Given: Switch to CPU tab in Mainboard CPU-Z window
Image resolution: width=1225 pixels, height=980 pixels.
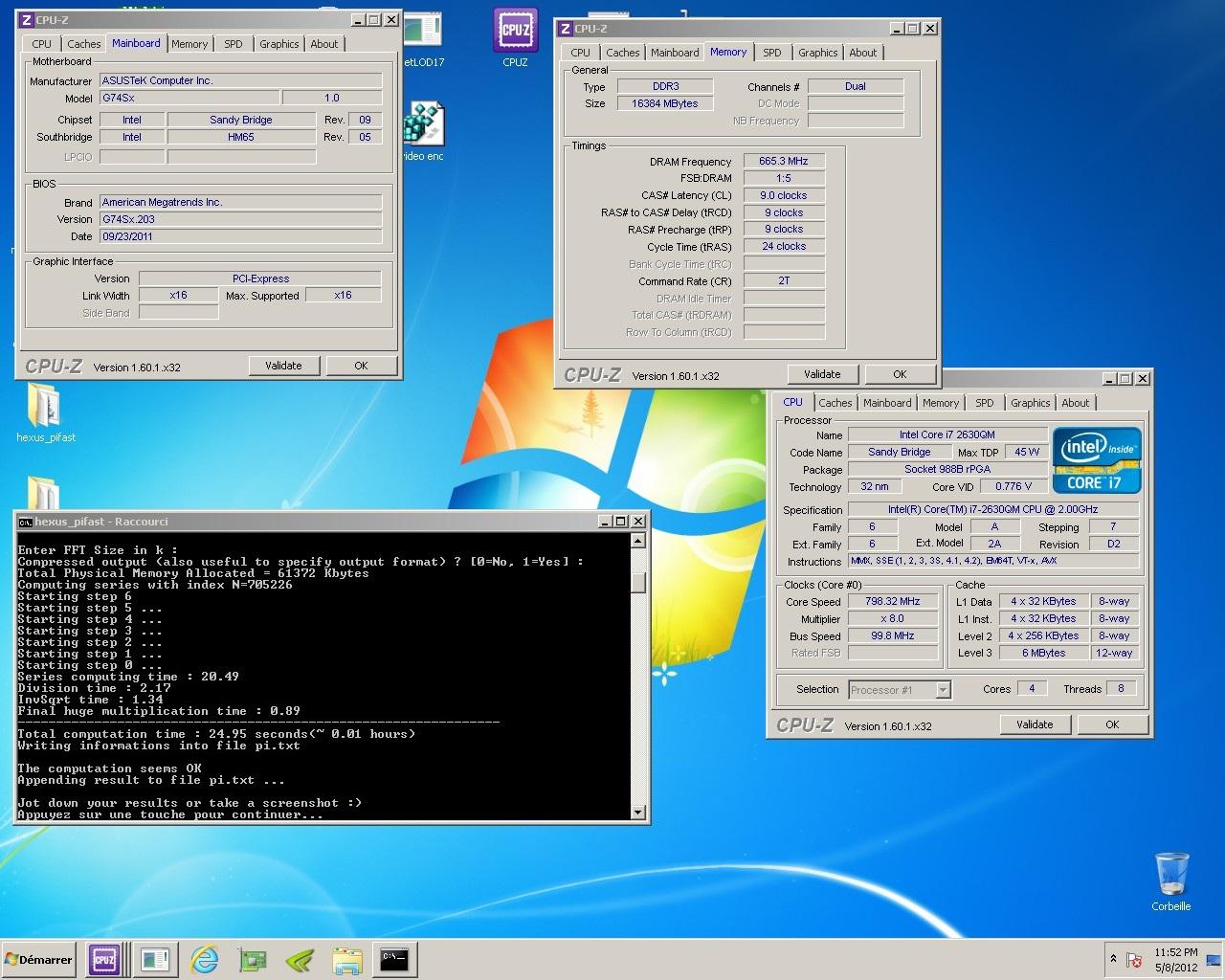Looking at the screenshot, I should [41, 44].
